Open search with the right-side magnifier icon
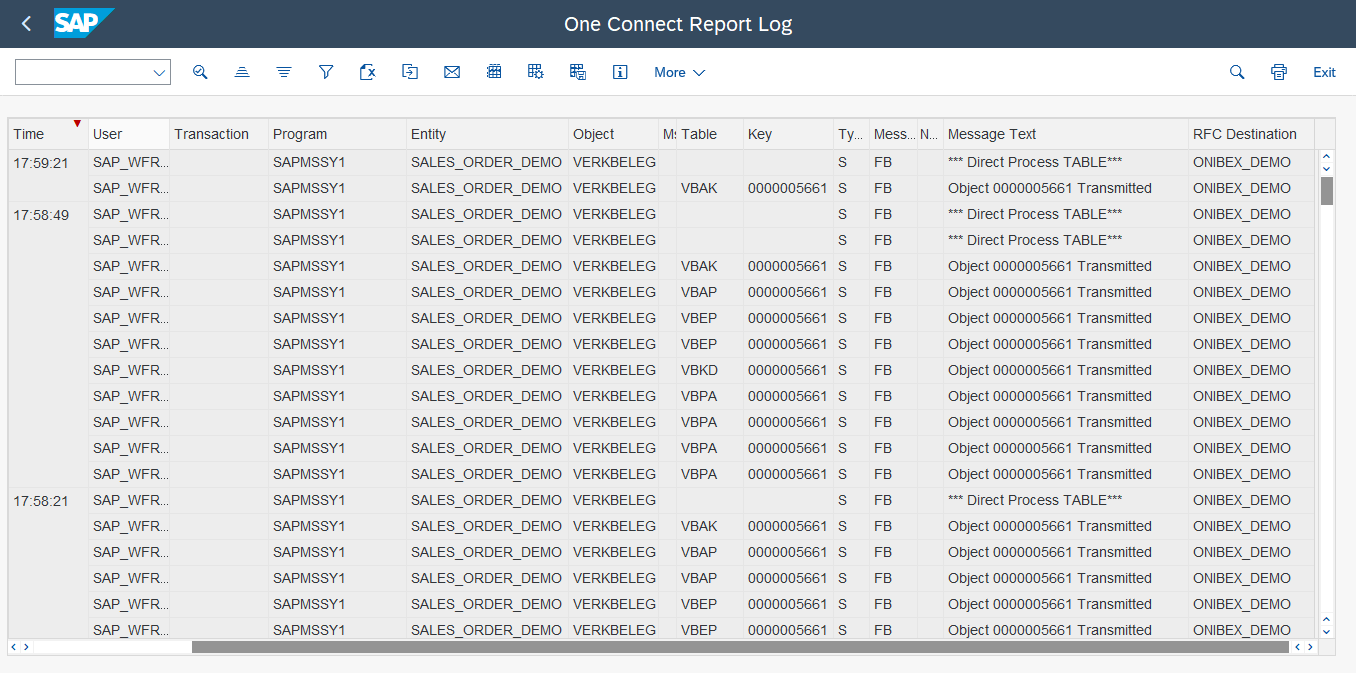1356x673 pixels. click(1237, 72)
